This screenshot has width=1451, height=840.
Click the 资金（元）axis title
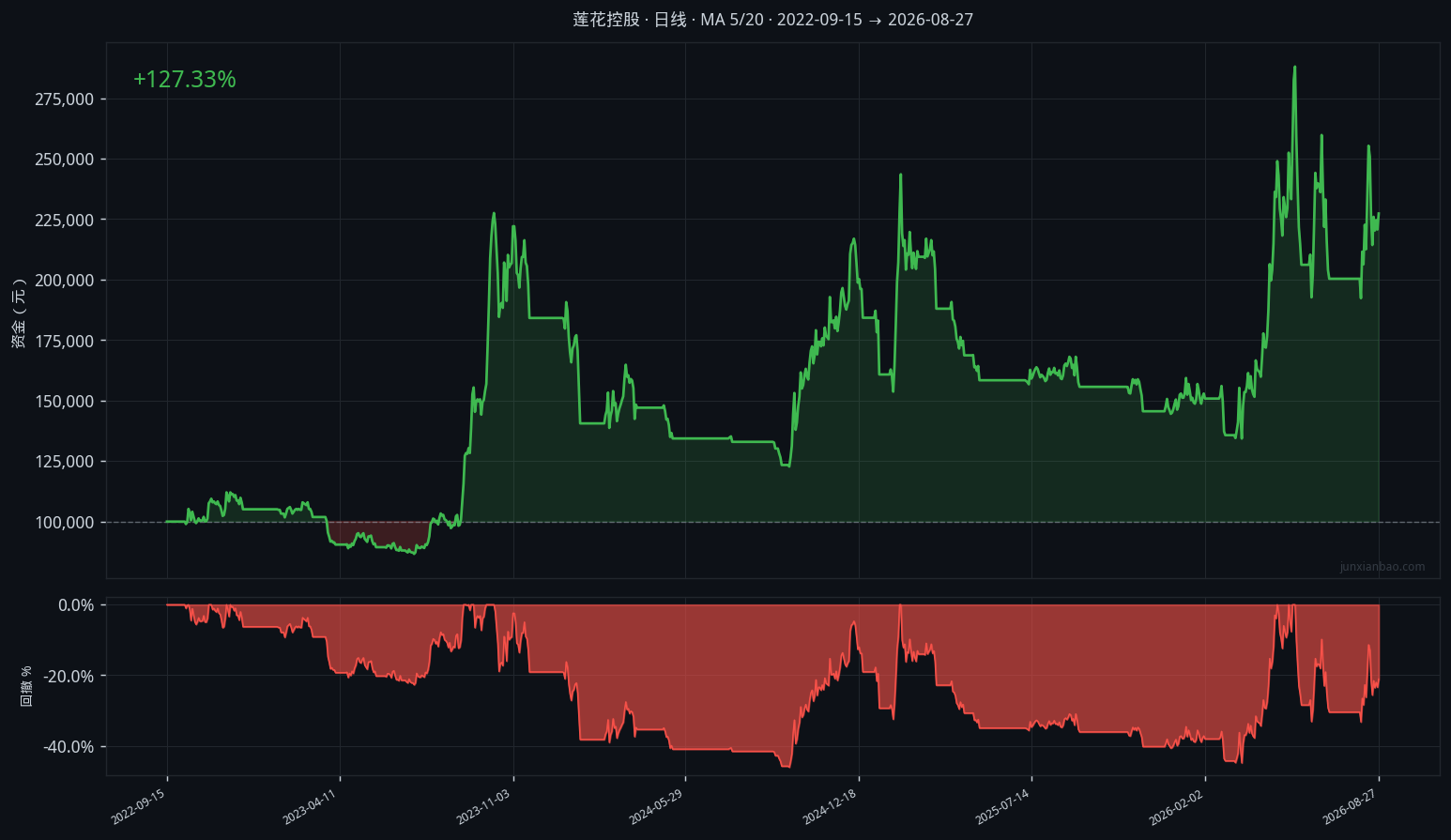click(19, 313)
